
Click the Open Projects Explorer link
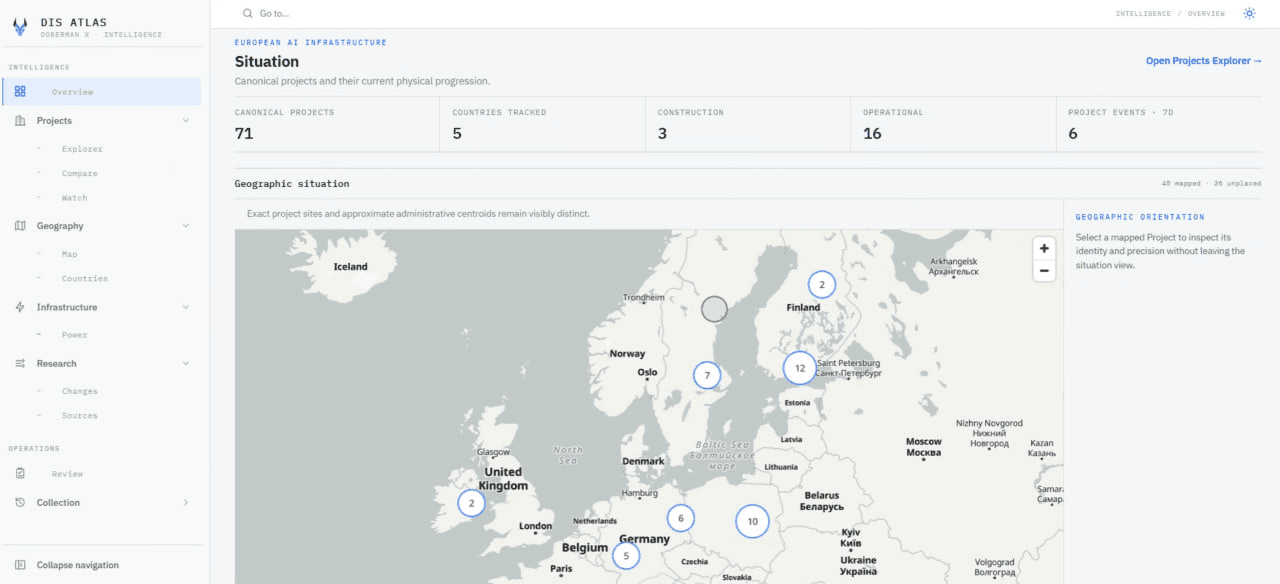pos(1204,61)
